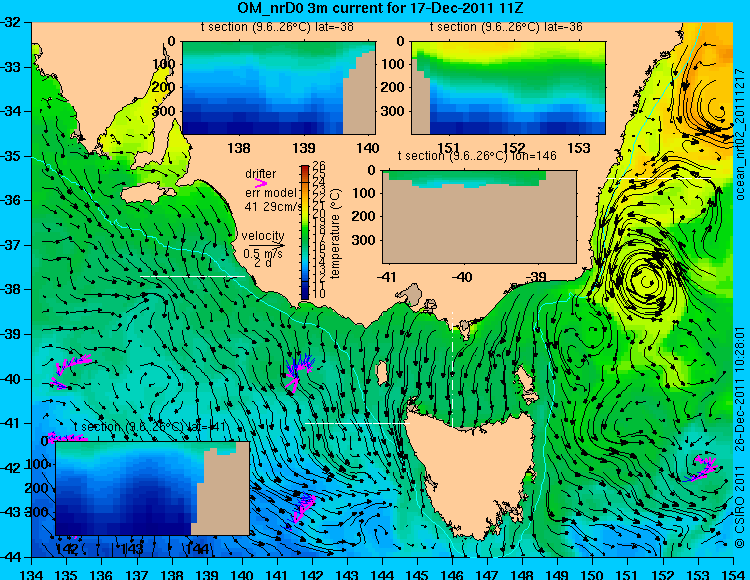Click the magenta drifter track near -42.2, 153.2
Screen dimensions: 750x580
702,468
